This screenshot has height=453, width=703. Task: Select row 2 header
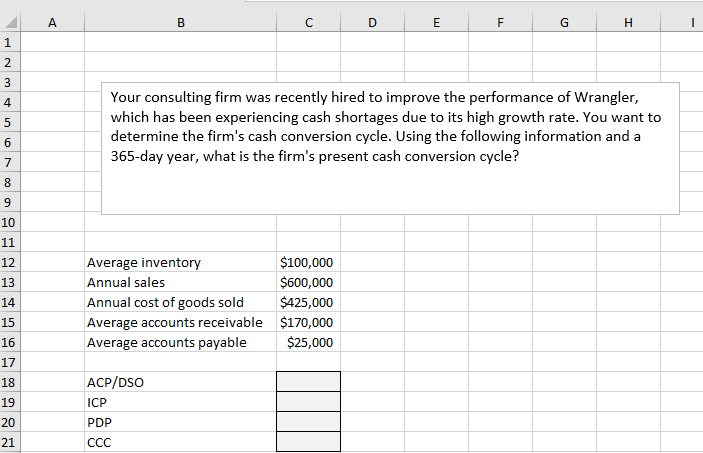click(10, 62)
